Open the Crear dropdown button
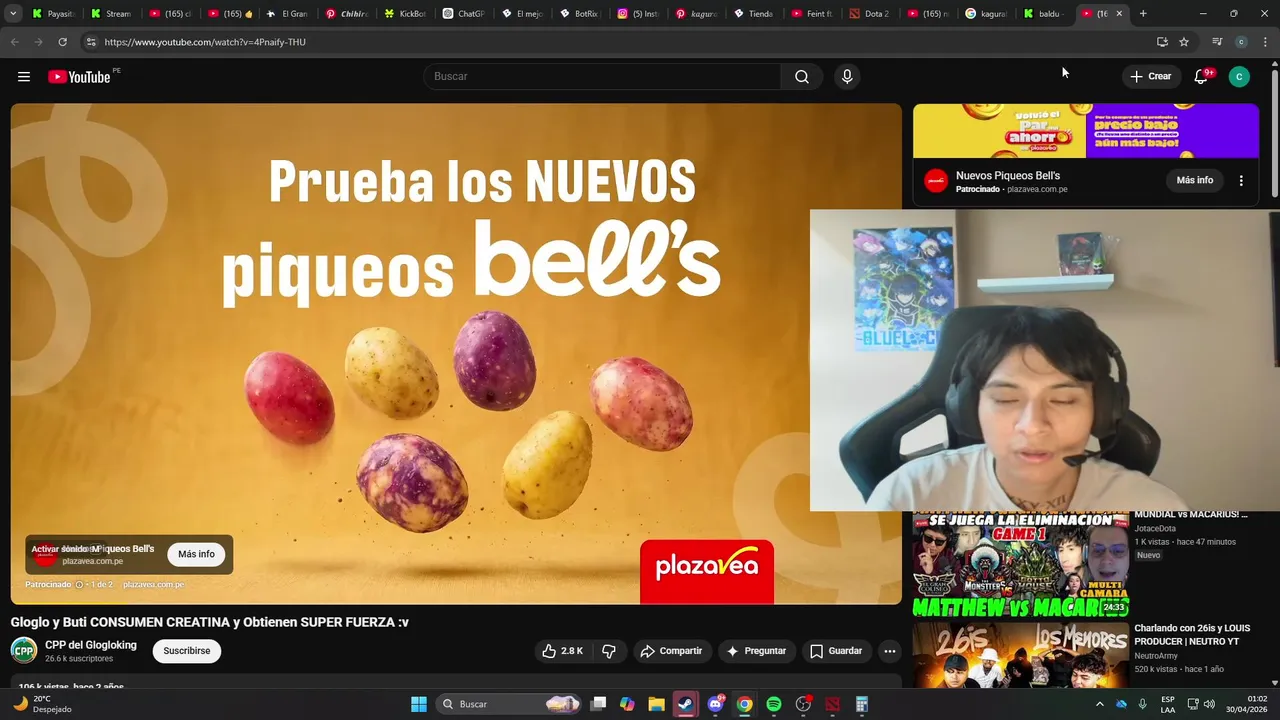This screenshot has height=720, width=1280. tap(1151, 77)
